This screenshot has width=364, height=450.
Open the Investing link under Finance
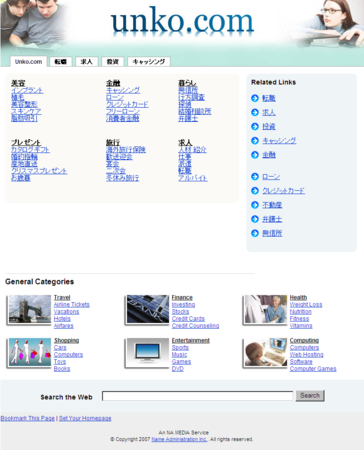183,305
